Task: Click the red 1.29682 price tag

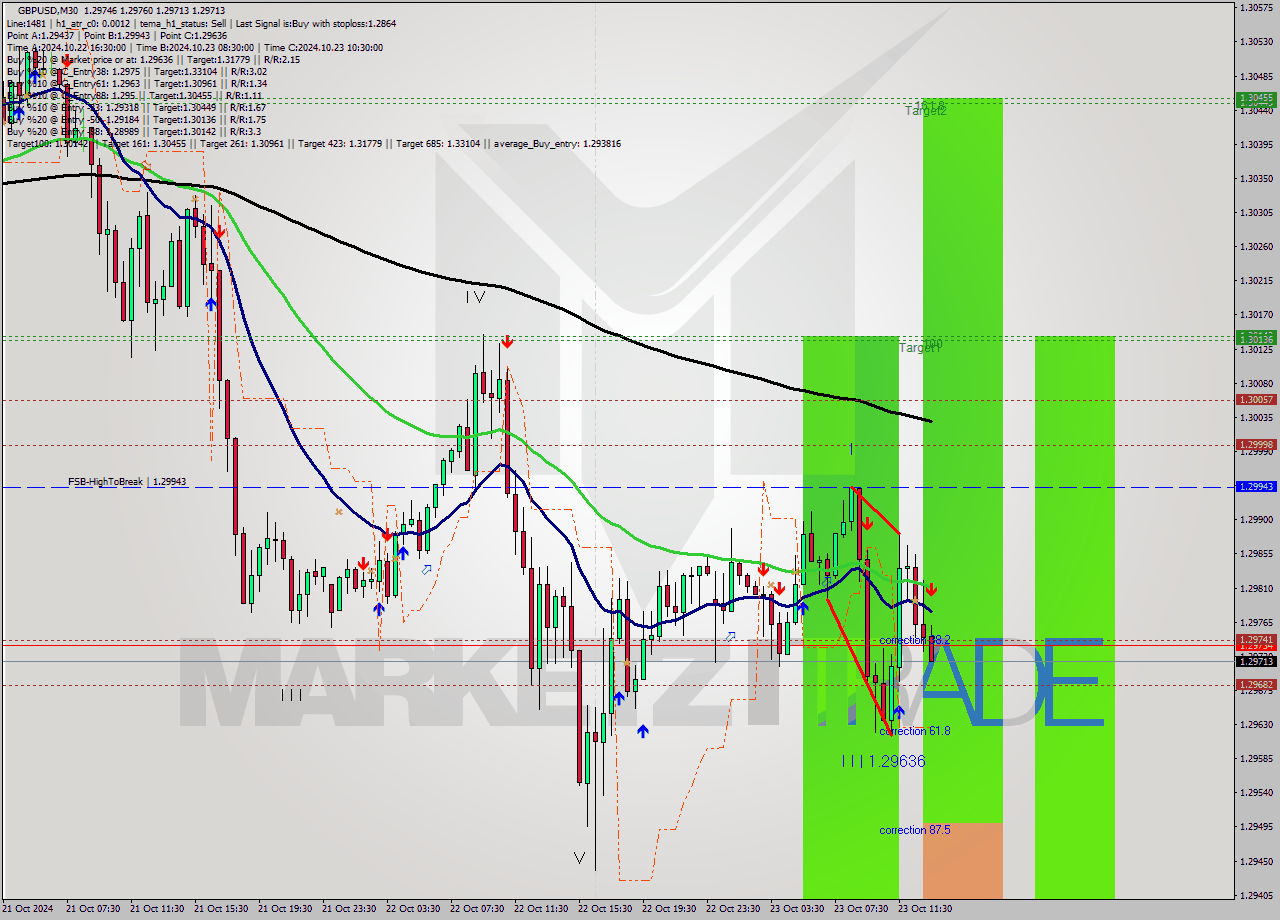Action: [x=1255, y=685]
